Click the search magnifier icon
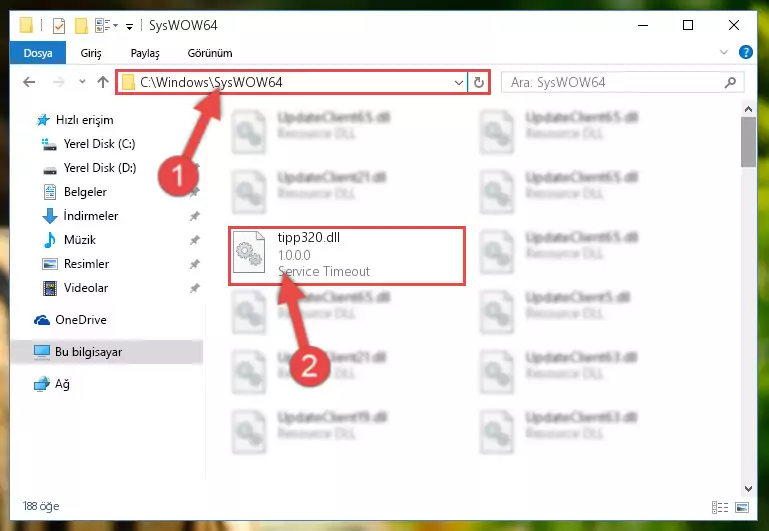Screen dimensions: 769x531 [x=730, y=82]
